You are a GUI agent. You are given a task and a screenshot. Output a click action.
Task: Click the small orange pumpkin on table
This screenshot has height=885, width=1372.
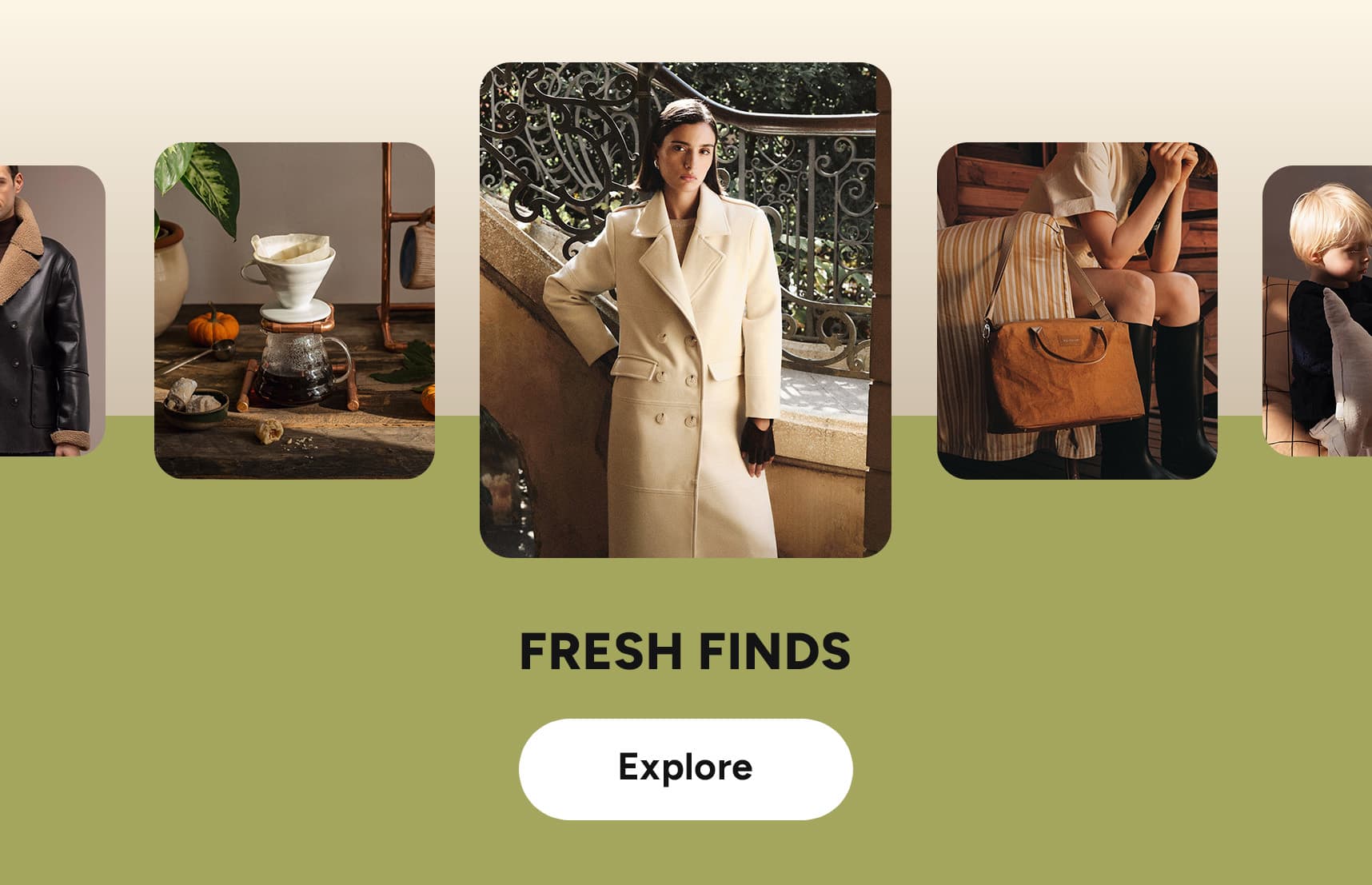click(x=213, y=325)
